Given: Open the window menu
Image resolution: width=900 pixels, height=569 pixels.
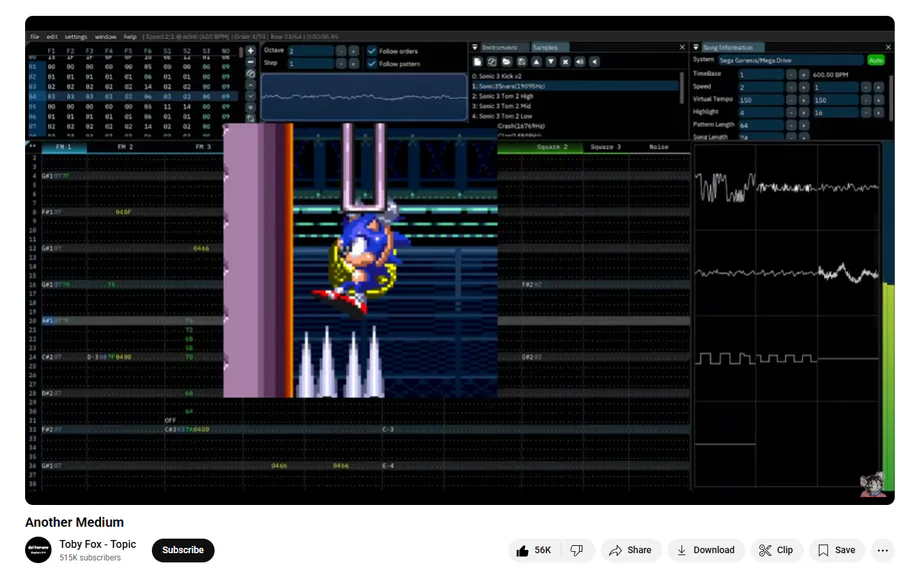Looking at the screenshot, I should (106, 37).
